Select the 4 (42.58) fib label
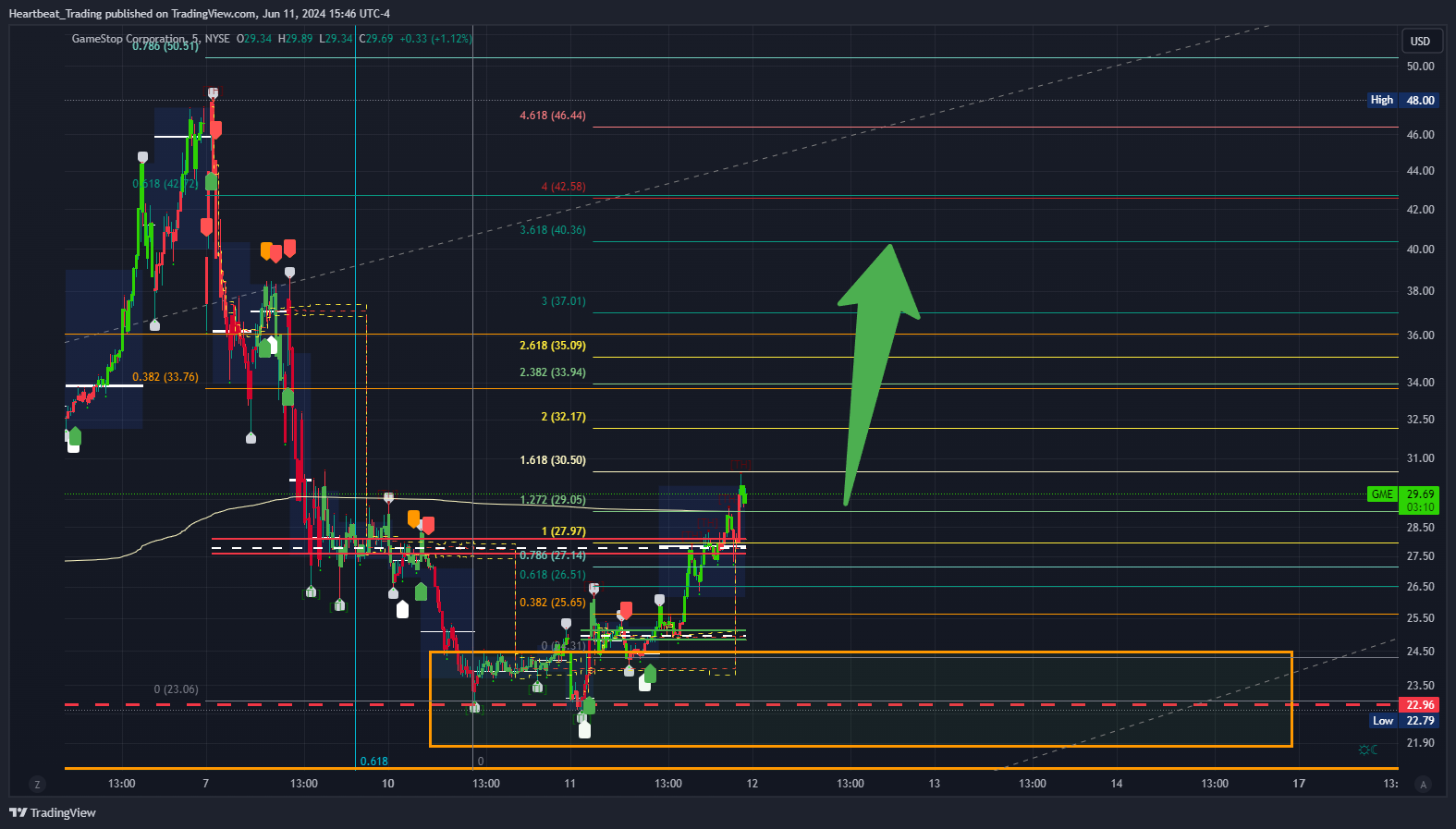1456x829 pixels. coord(563,187)
